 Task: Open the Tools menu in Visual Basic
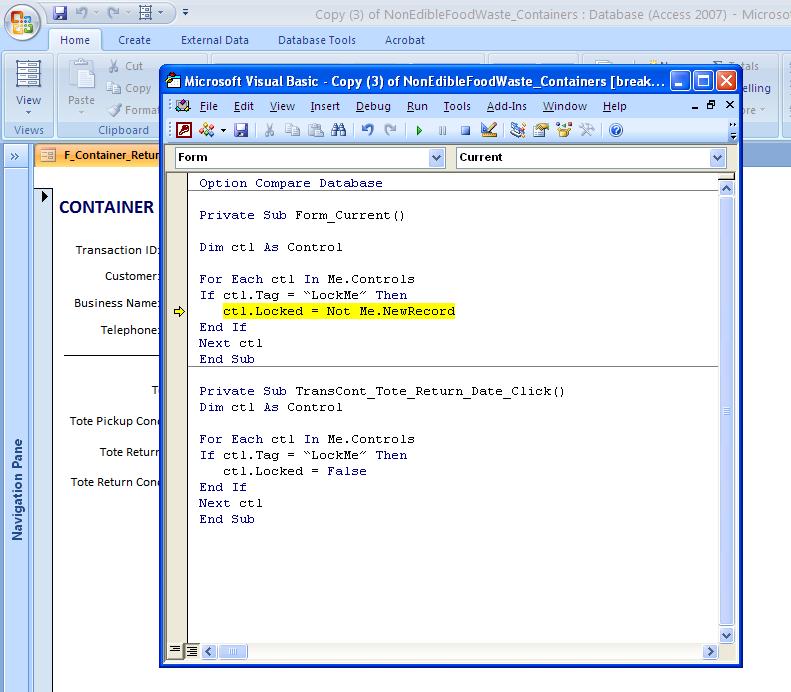pos(457,106)
